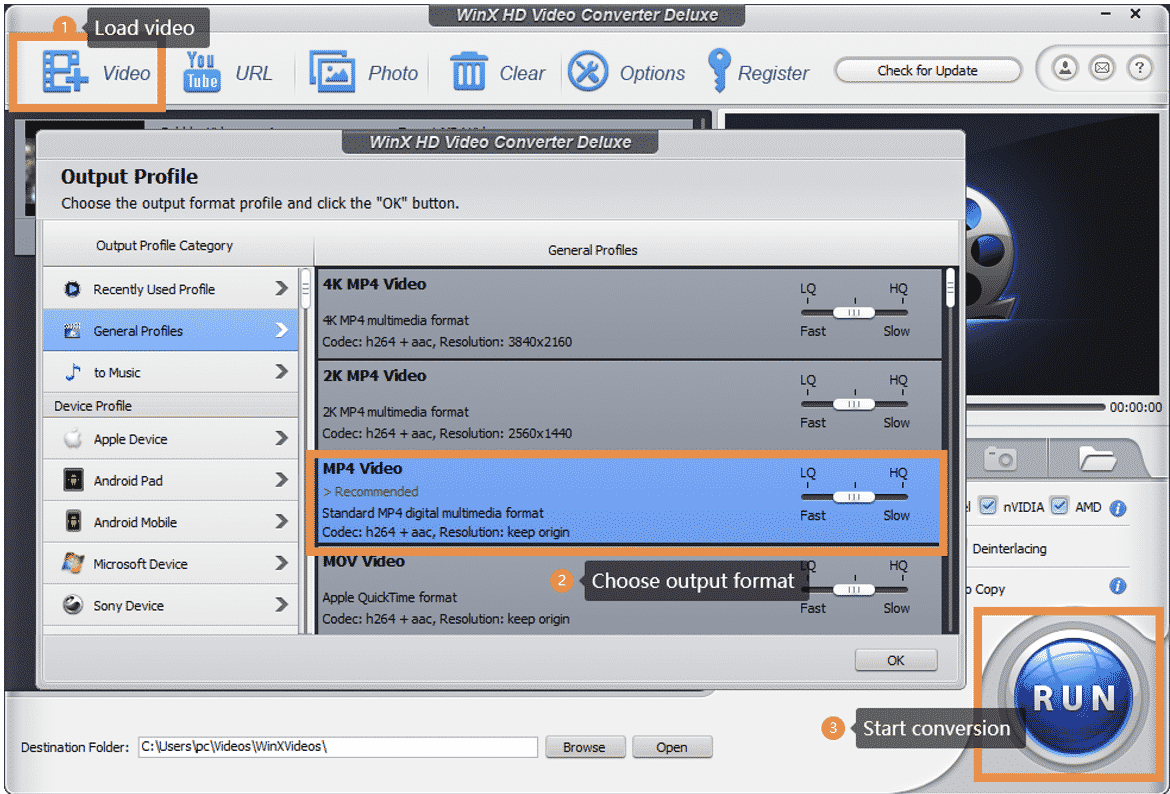The height and width of the screenshot is (794, 1170).
Task: Click the Clear trash can icon
Action: (468, 73)
